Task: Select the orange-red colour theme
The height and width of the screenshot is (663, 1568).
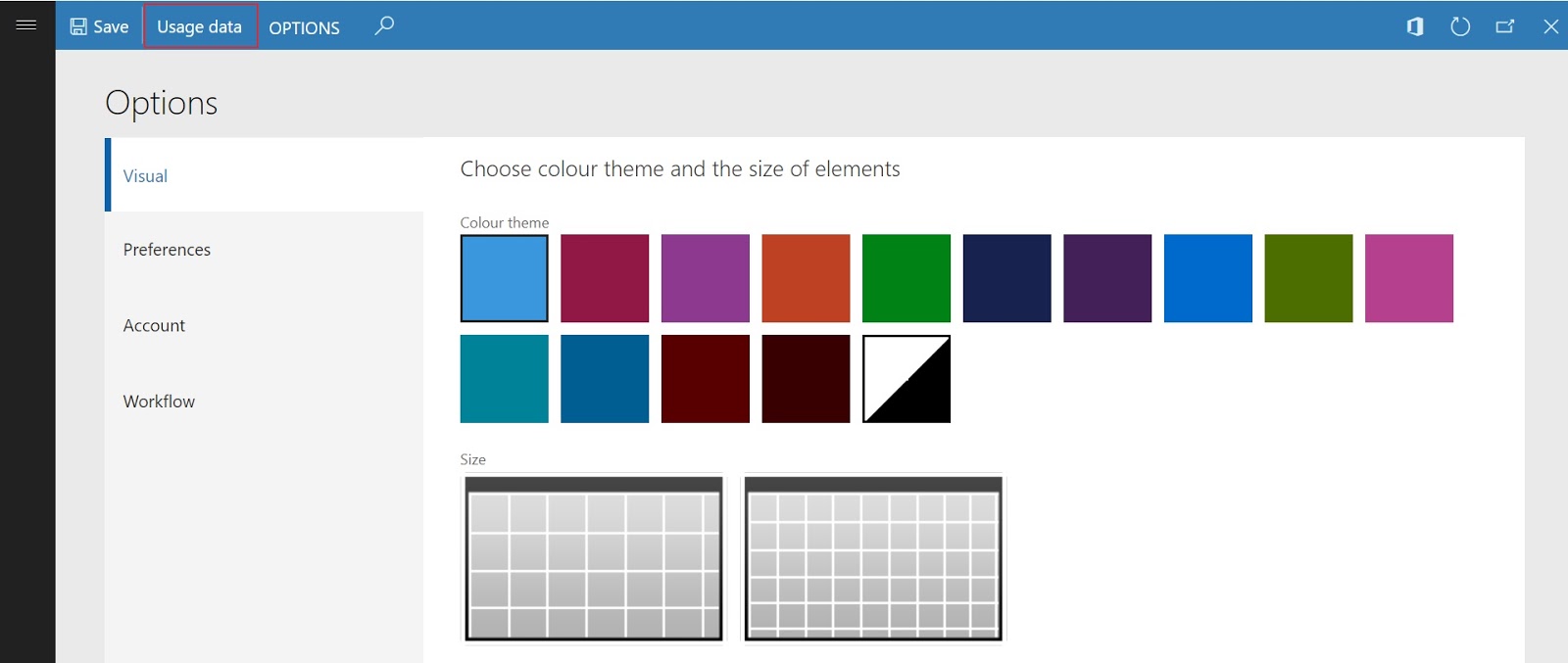Action: [x=806, y=278]
